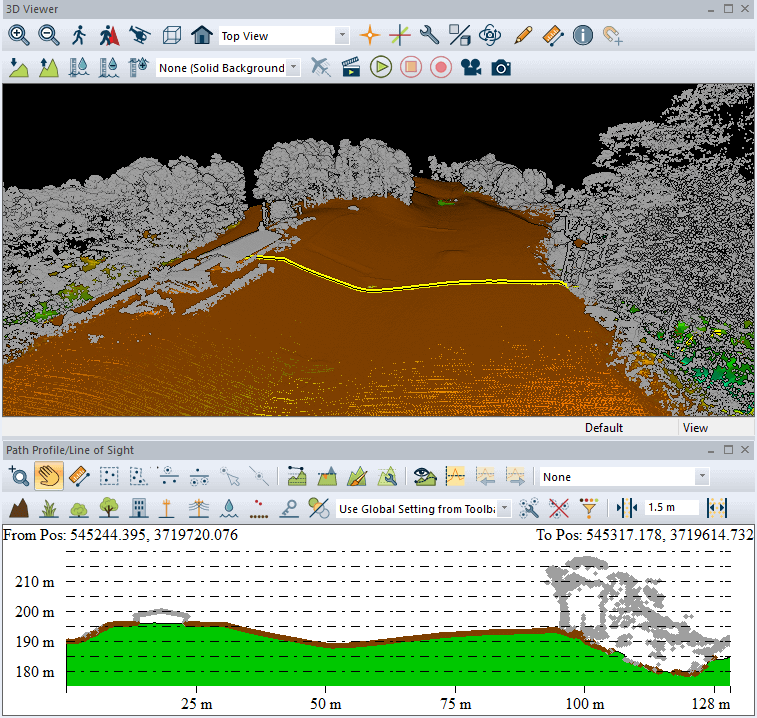Toggle high vegetation tree filter

109,507
